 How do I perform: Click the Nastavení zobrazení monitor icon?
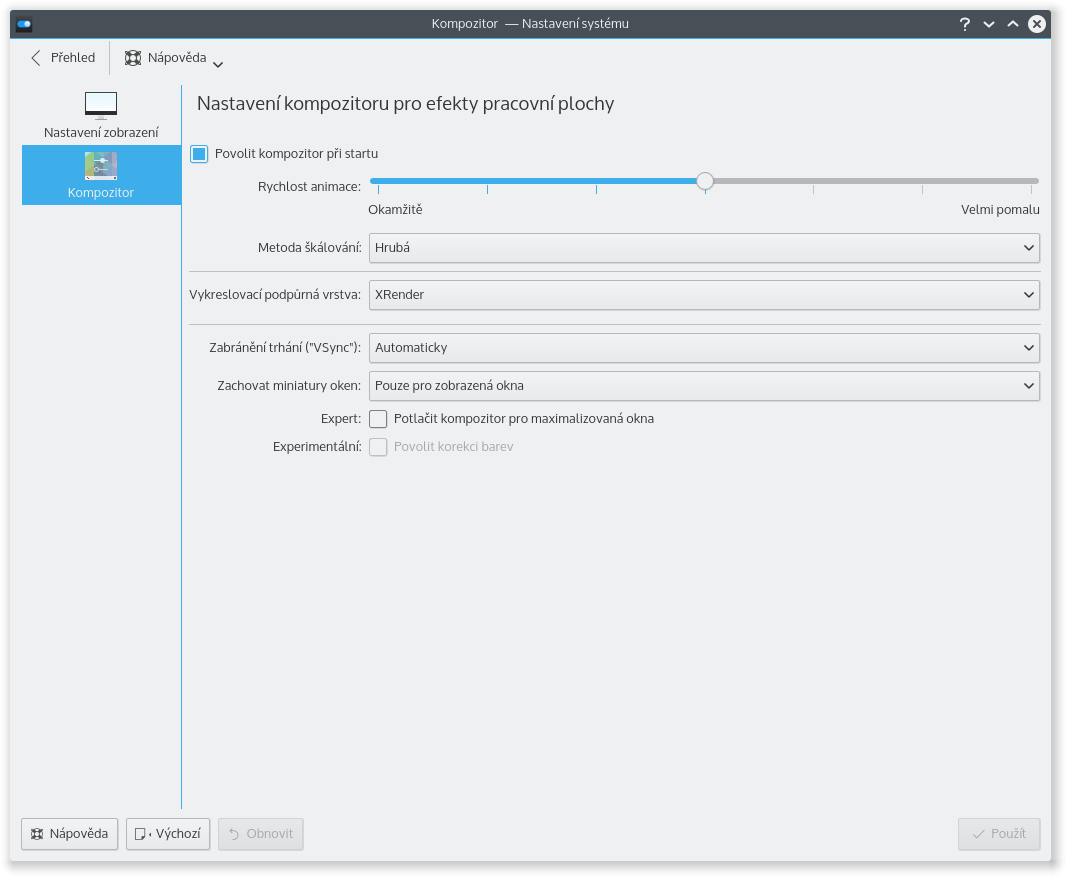coord(101,105)
